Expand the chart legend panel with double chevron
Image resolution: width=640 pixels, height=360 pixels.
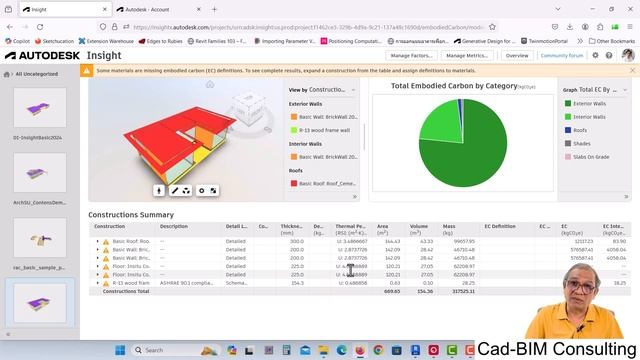click(x=626, y=197)
